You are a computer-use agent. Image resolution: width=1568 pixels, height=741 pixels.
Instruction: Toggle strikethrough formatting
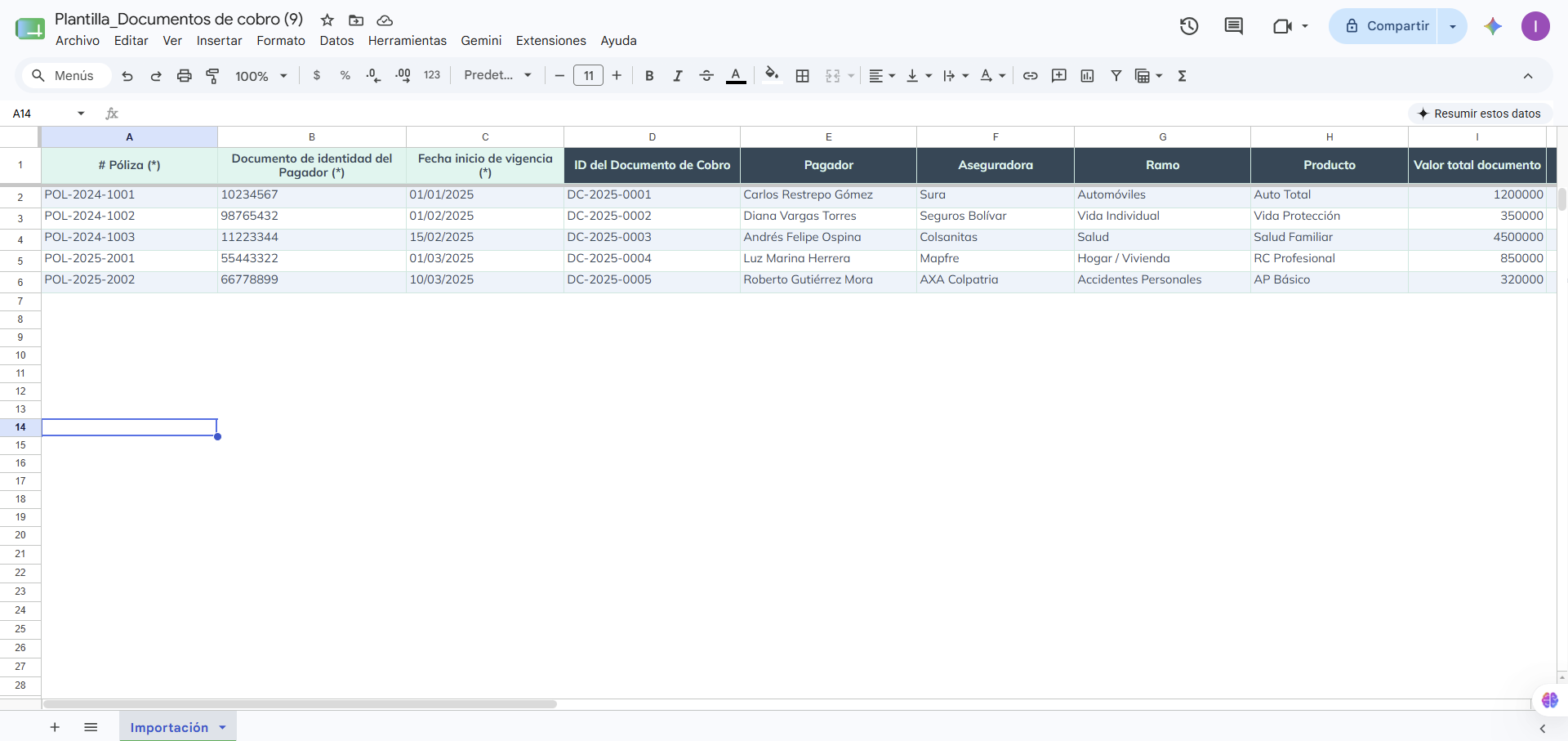(x=706, y=76)
